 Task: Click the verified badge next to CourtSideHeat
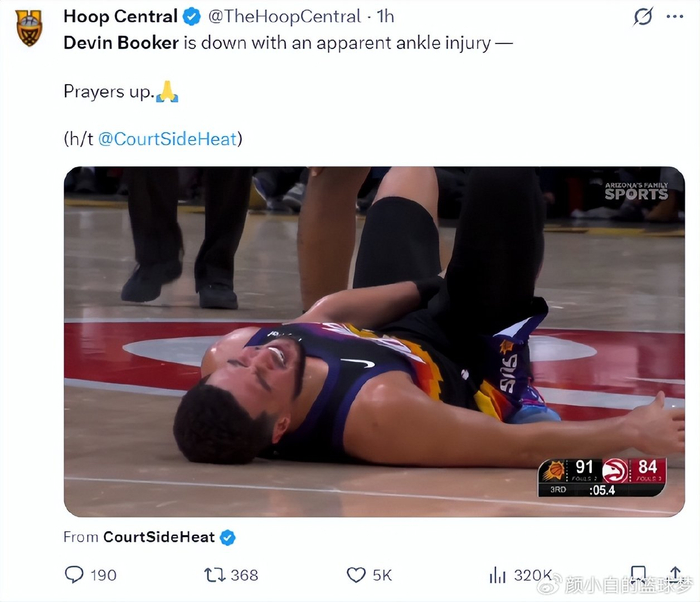tap(228, 537)
